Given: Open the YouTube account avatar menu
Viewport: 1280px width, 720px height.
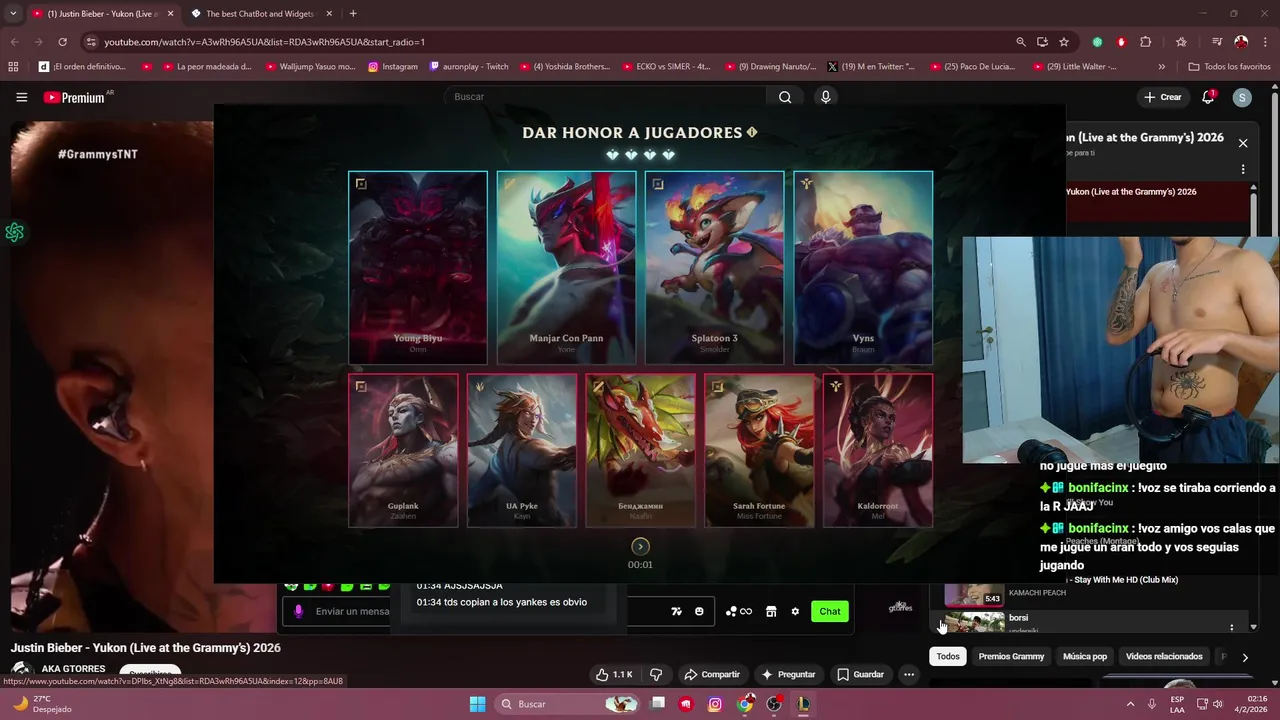Looking at the screenshot, I should point(1242,97).
